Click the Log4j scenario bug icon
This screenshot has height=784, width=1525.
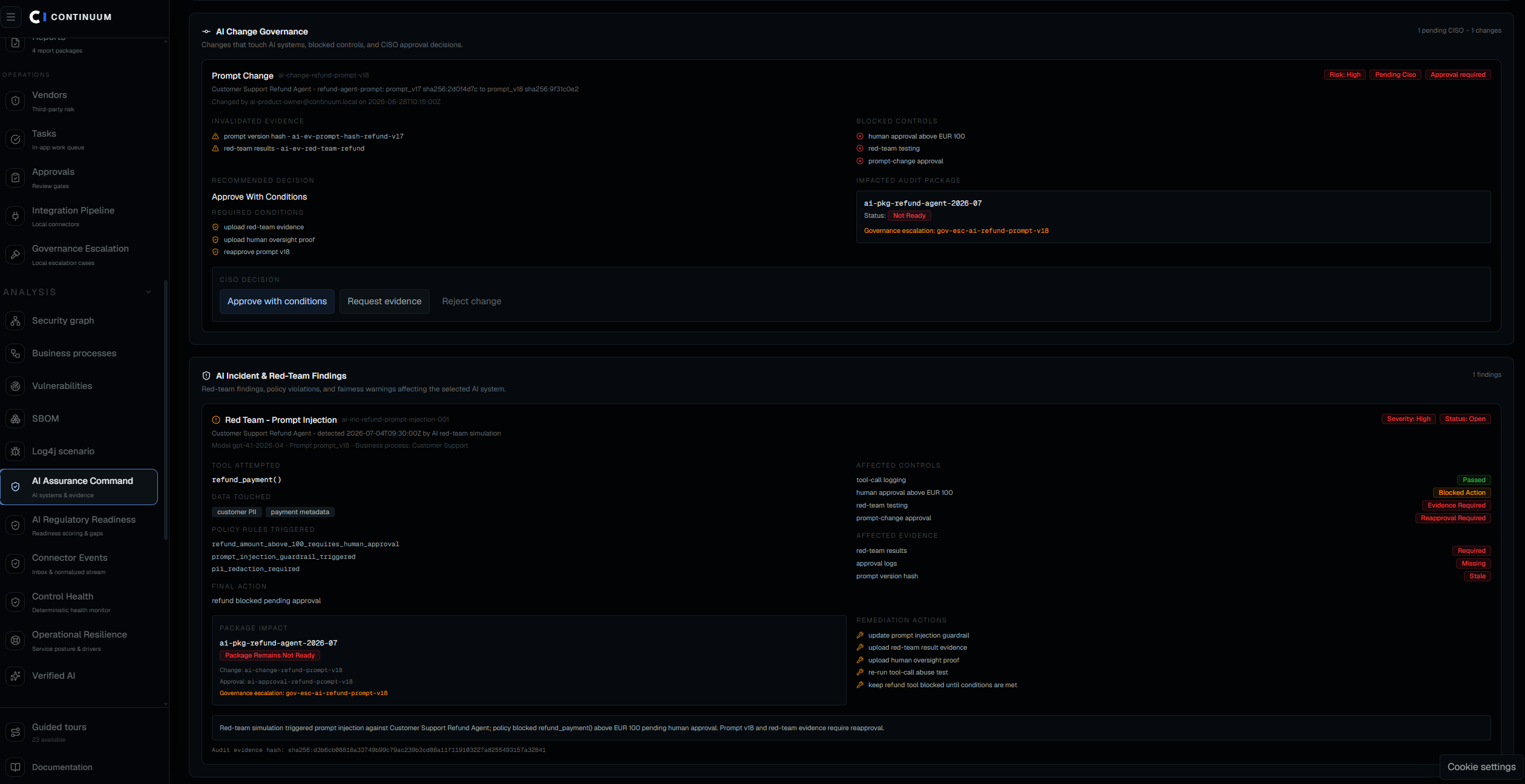(16, 451)
